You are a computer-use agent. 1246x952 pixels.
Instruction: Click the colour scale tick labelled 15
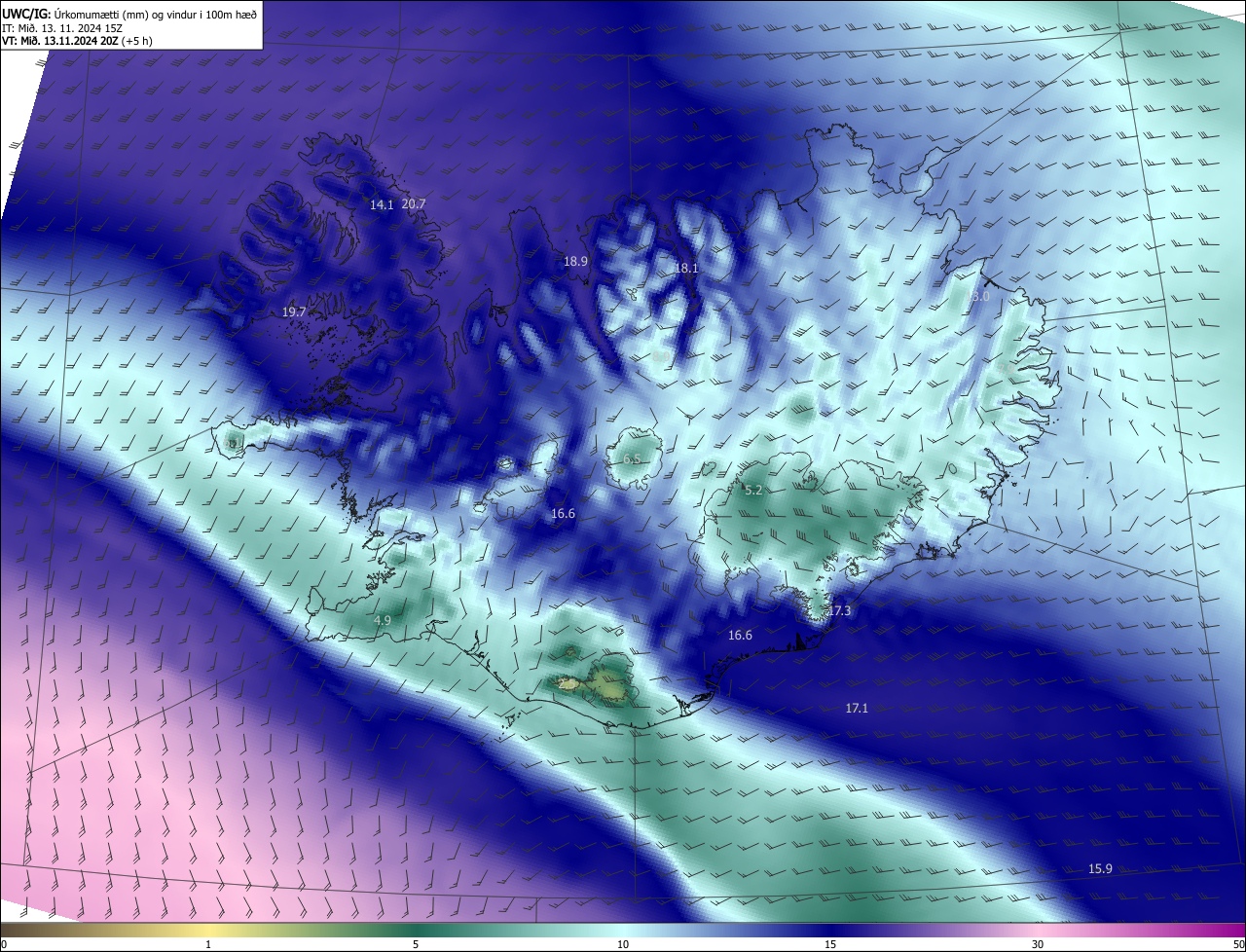pos(830,944)
